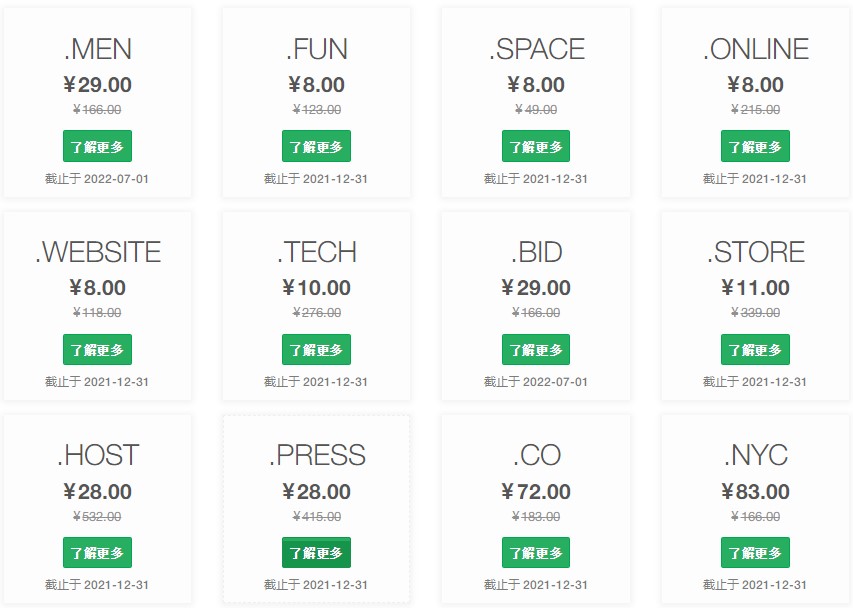Select 了解更多 on the .PRESS card

(x=316, y=553)
